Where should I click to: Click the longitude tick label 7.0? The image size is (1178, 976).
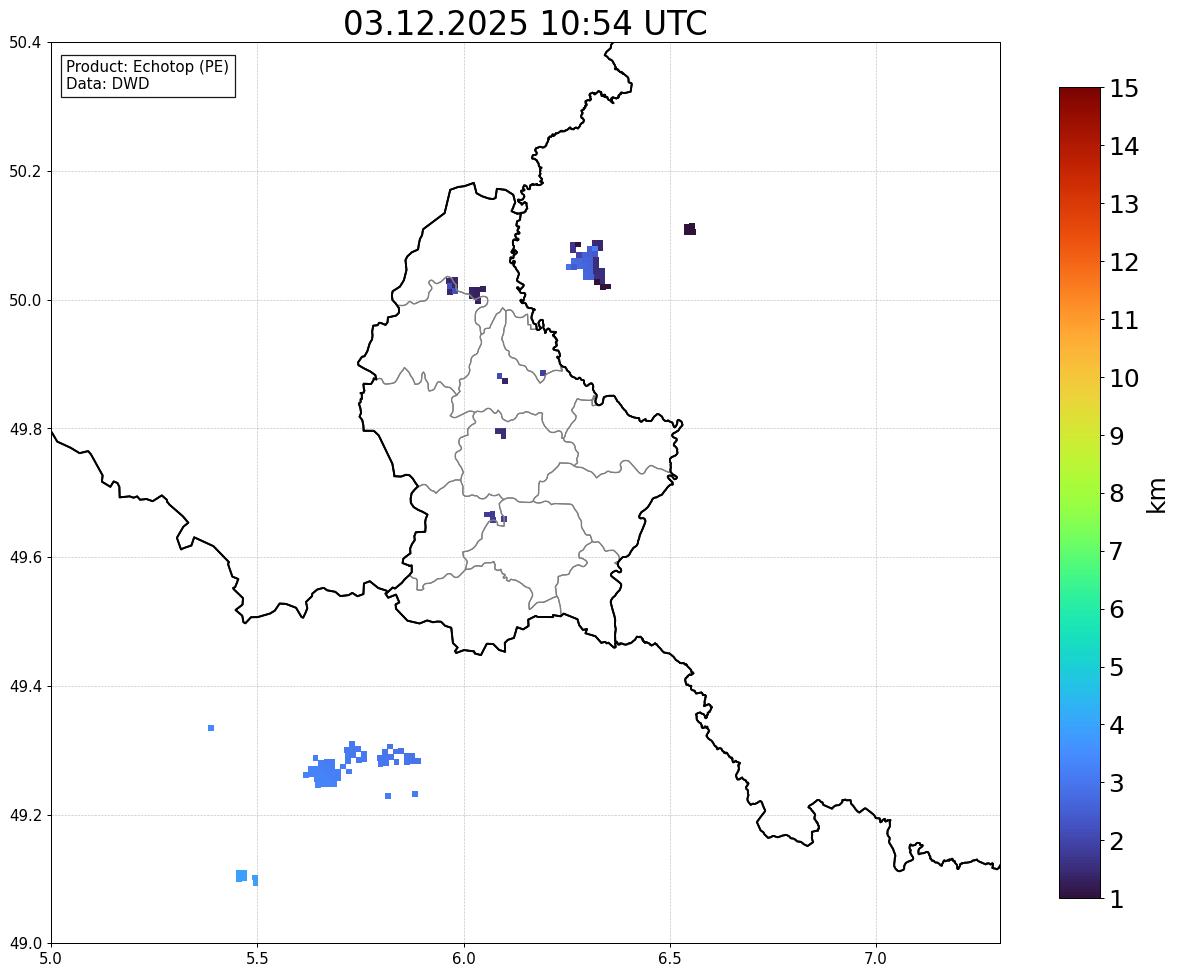[x=876, y=959]
